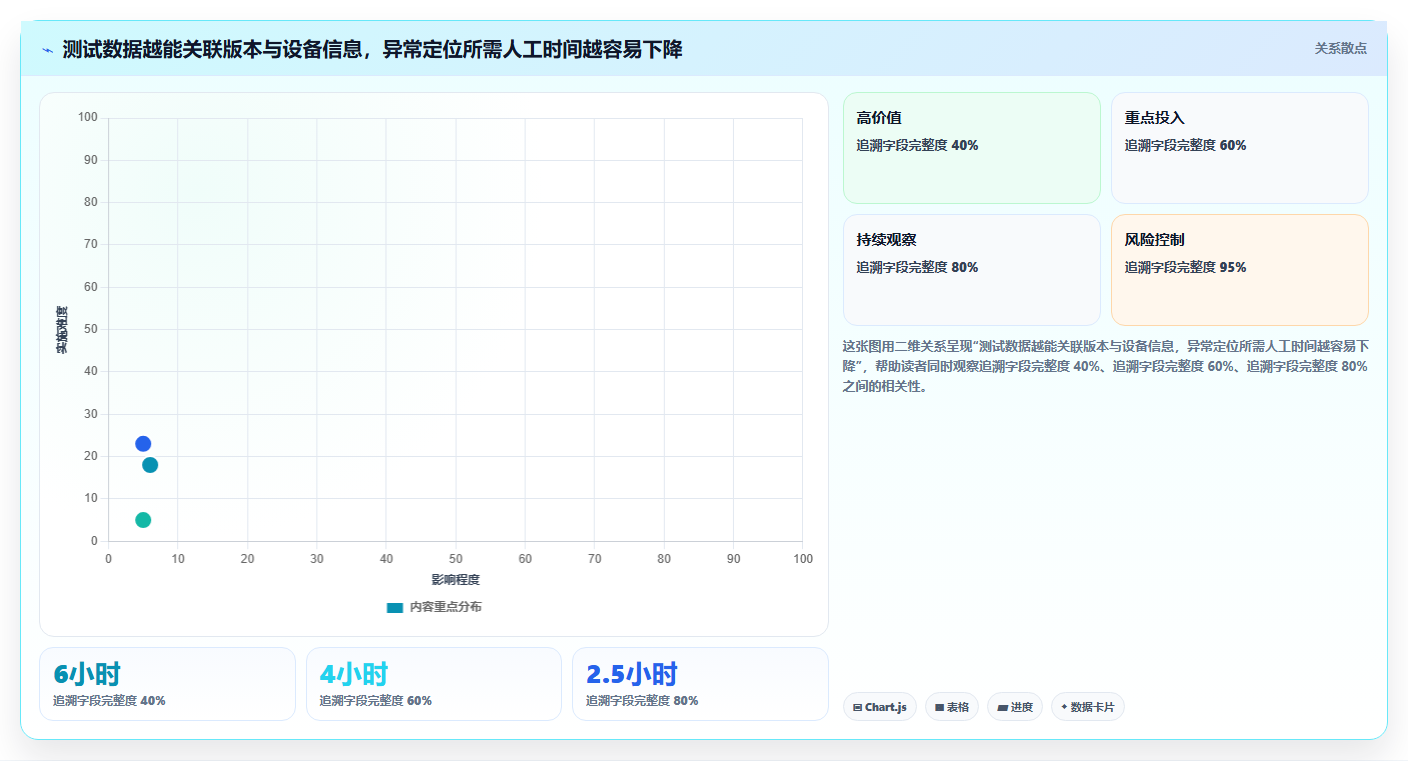This screenshot has width=1408, height=761.
Task: Open the 风险控制 quadrant card
Action: point(1240,270)
